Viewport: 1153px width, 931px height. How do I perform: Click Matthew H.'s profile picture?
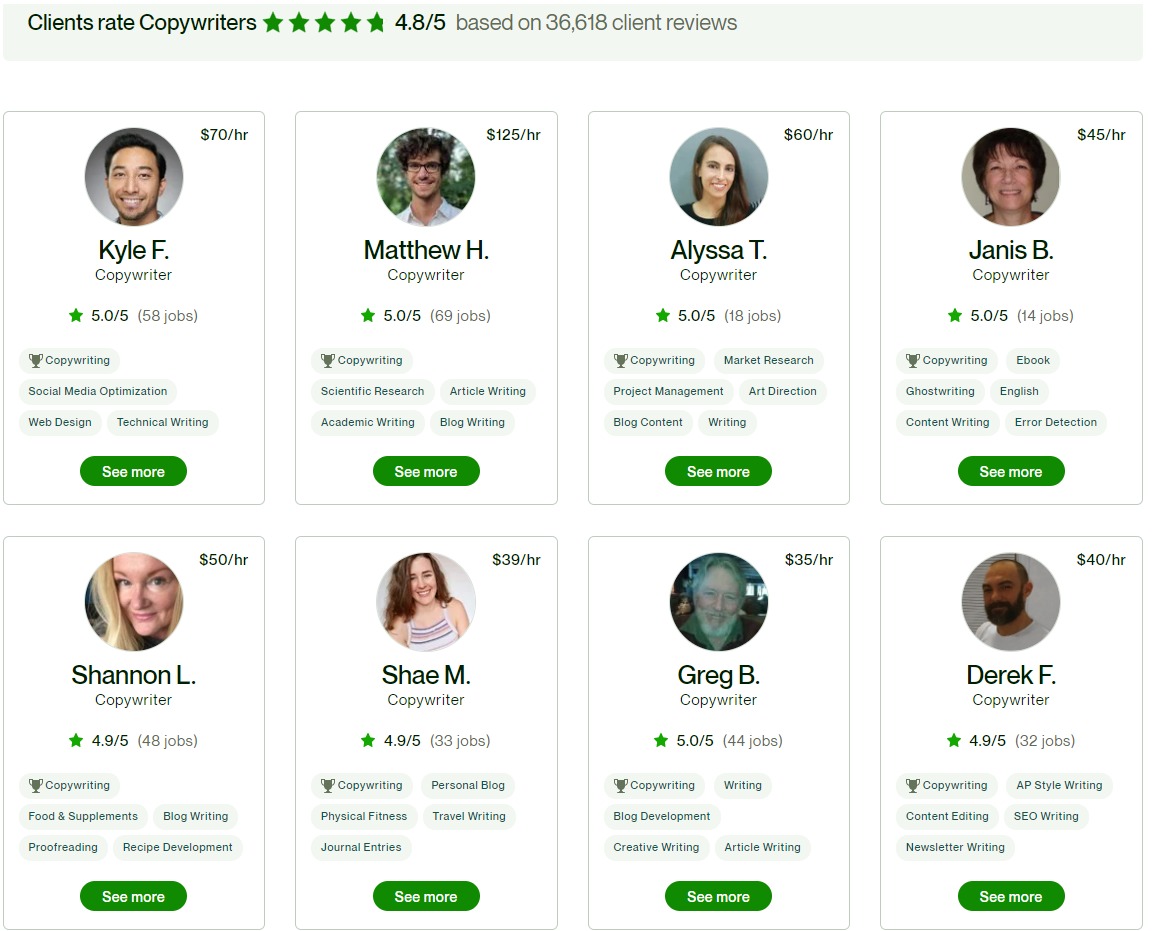[426, 176]
